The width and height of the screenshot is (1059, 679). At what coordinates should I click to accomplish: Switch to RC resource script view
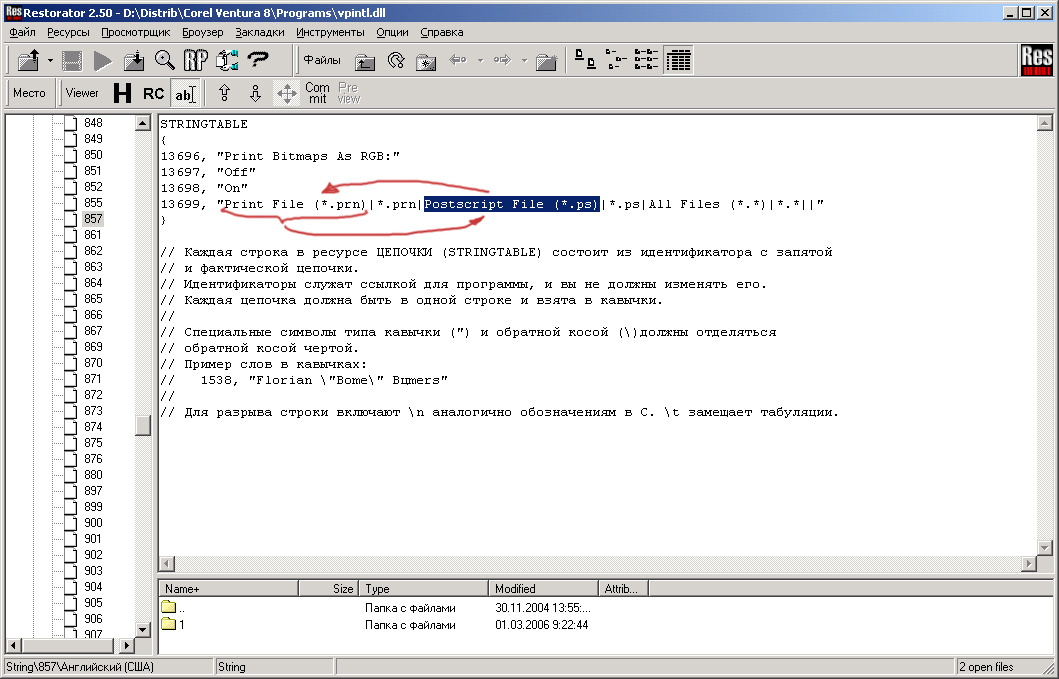tap(153, 94)
